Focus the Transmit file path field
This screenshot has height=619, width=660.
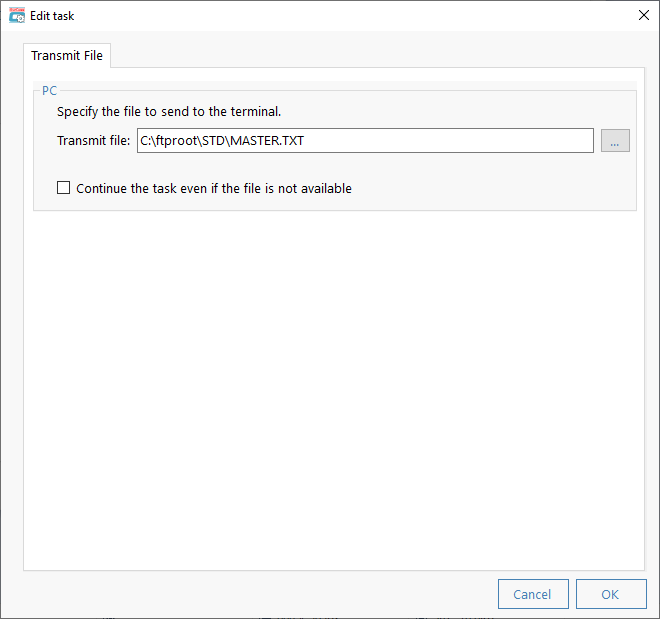[x=365, y=141]
